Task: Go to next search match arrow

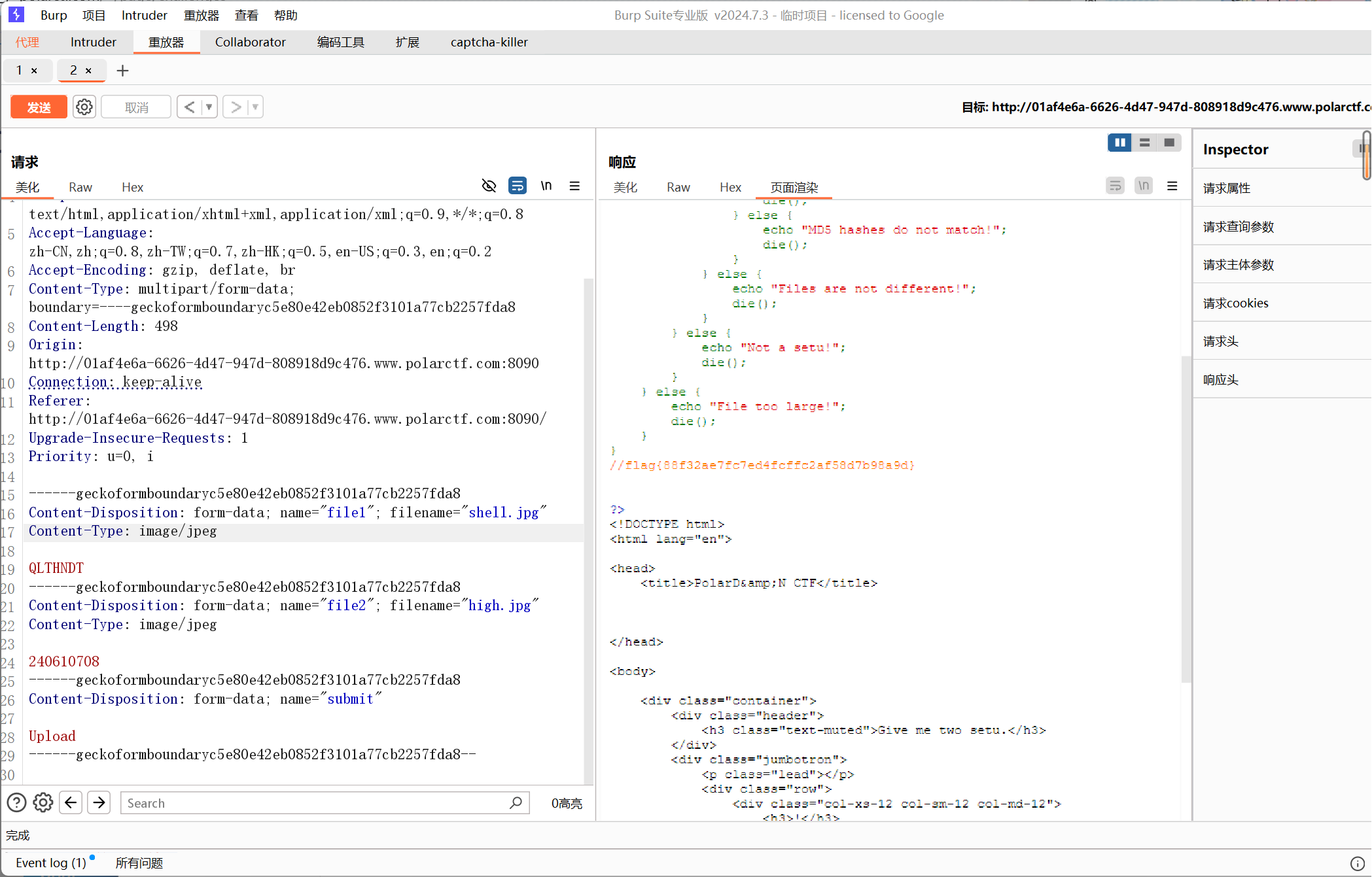Action: [x=99, y=802]
